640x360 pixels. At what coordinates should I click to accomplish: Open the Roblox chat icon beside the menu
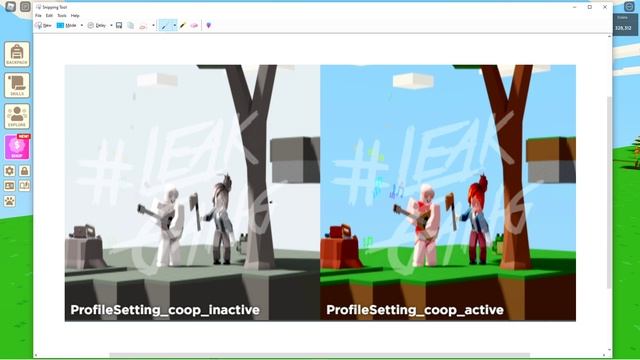pyautogui.click(x=25, y=7)
